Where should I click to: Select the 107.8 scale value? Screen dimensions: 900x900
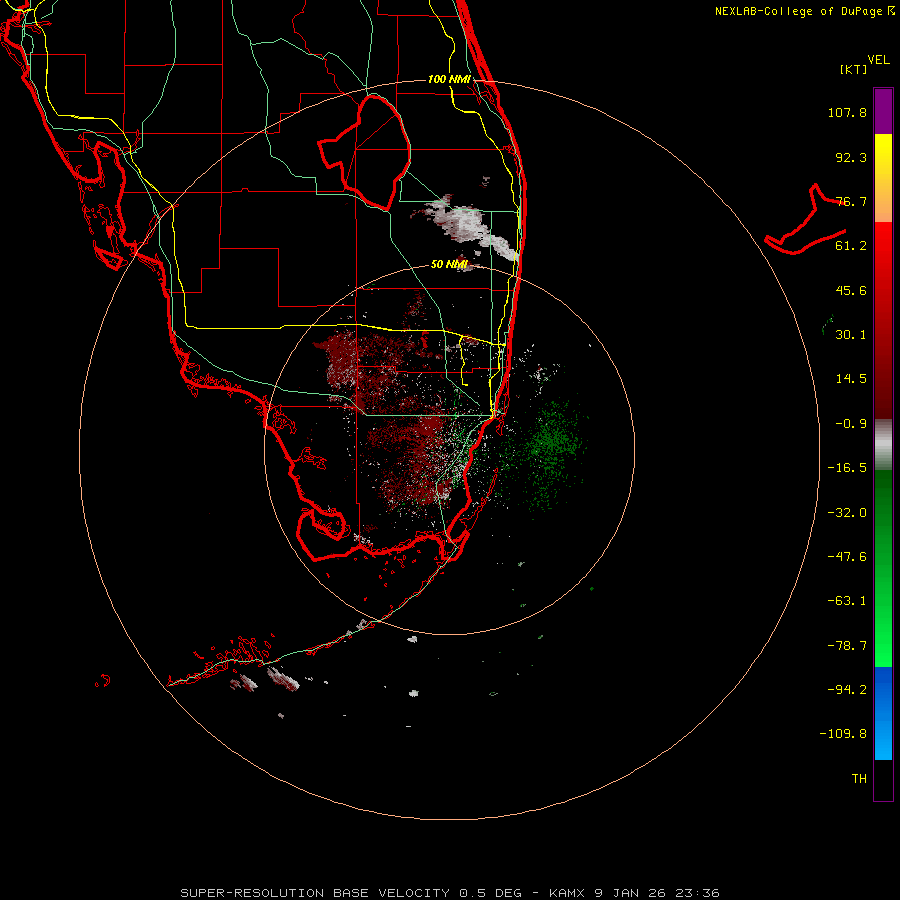click(847, 112)
